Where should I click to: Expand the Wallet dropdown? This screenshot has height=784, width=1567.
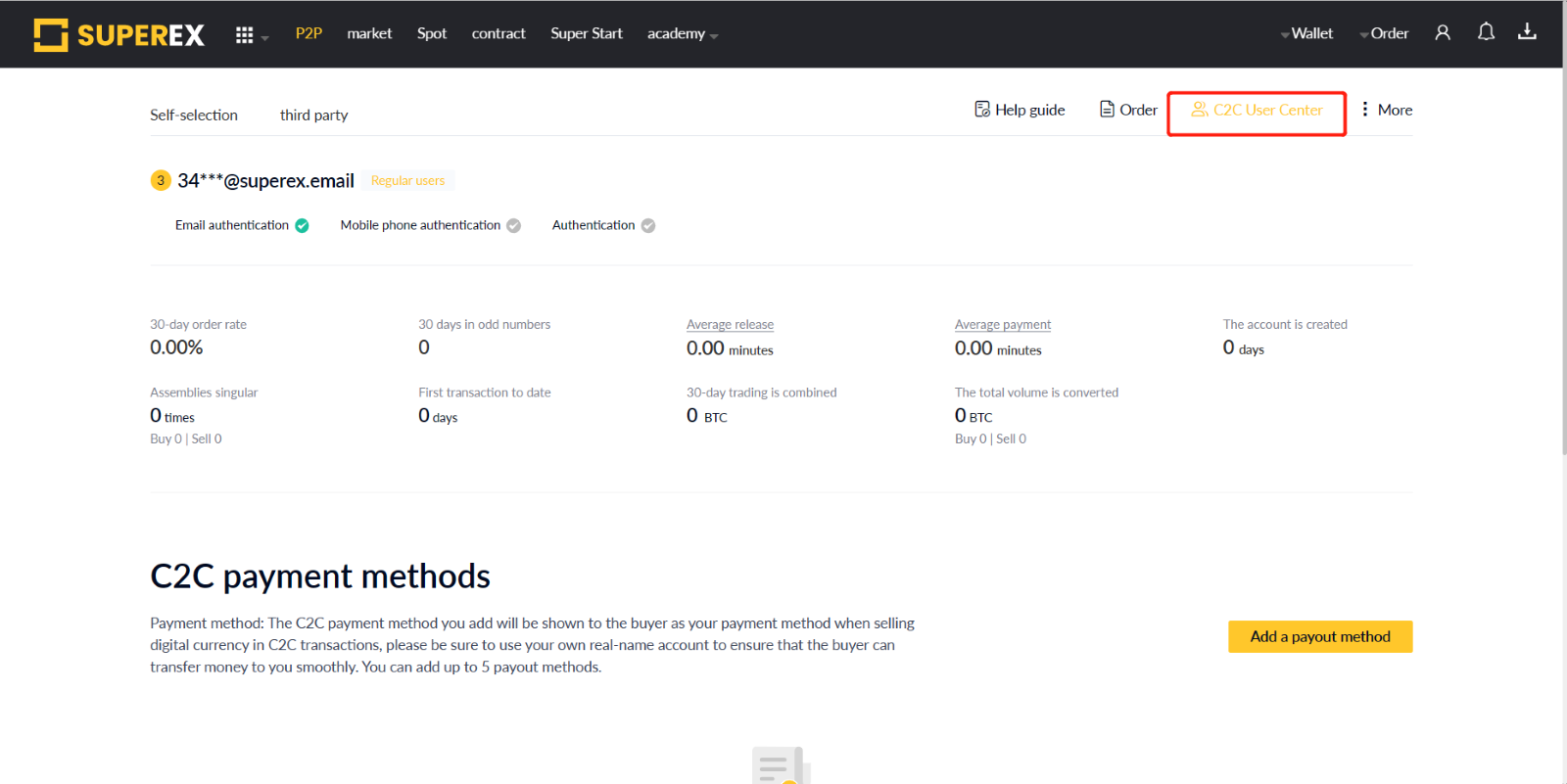pos(1307,33)
